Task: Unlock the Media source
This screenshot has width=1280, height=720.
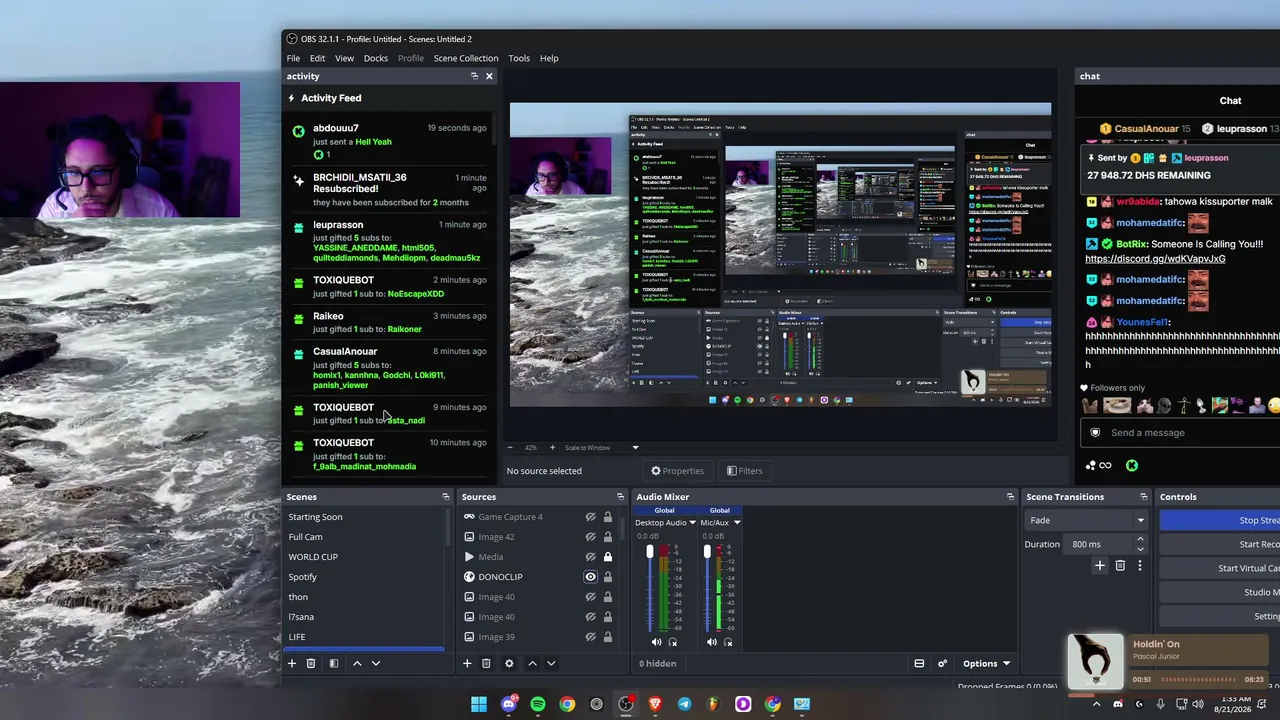Action: 607,557
